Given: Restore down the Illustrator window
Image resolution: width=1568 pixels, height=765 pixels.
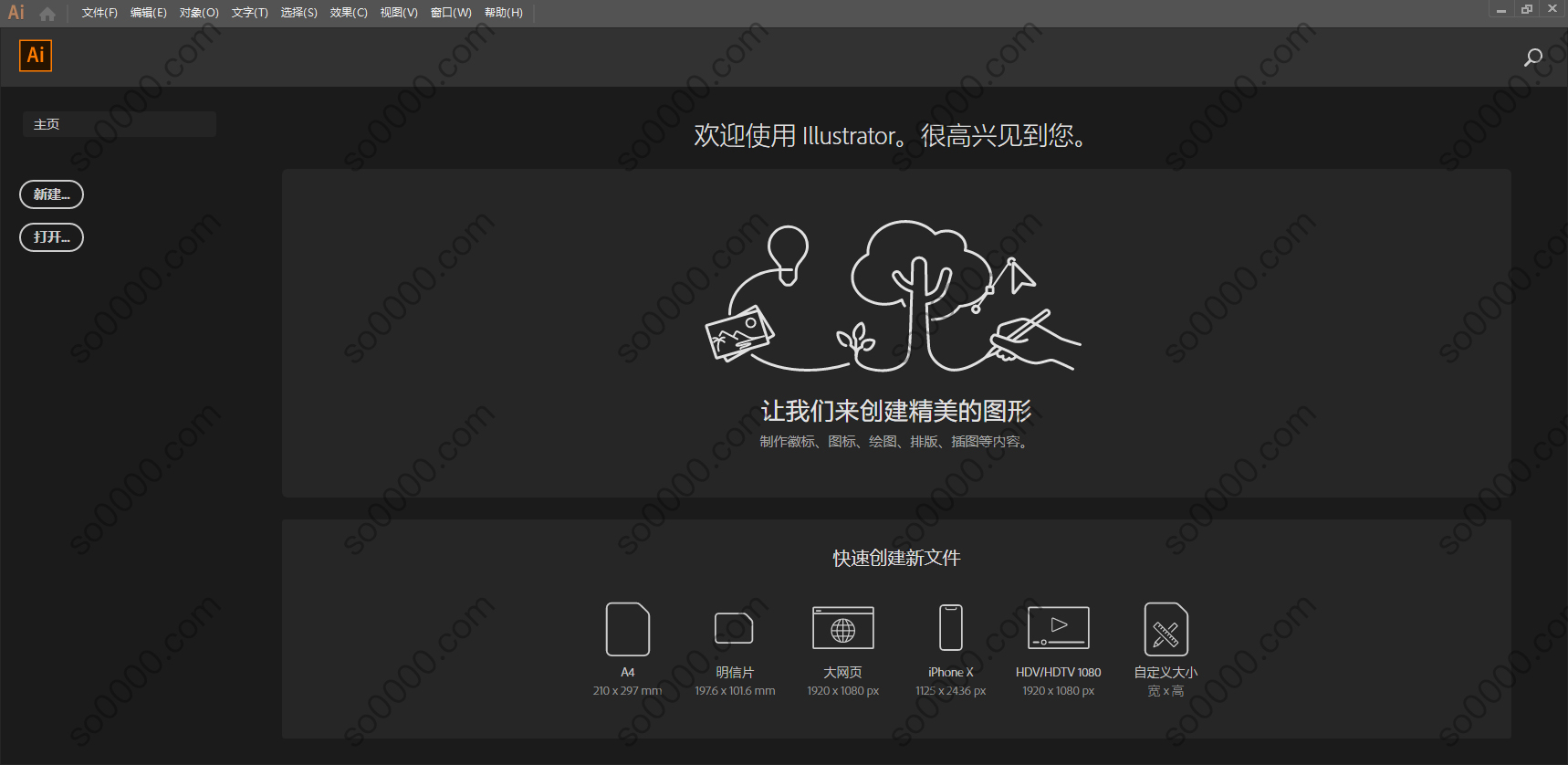Looking at the screenshot, I should point(1526,9).
